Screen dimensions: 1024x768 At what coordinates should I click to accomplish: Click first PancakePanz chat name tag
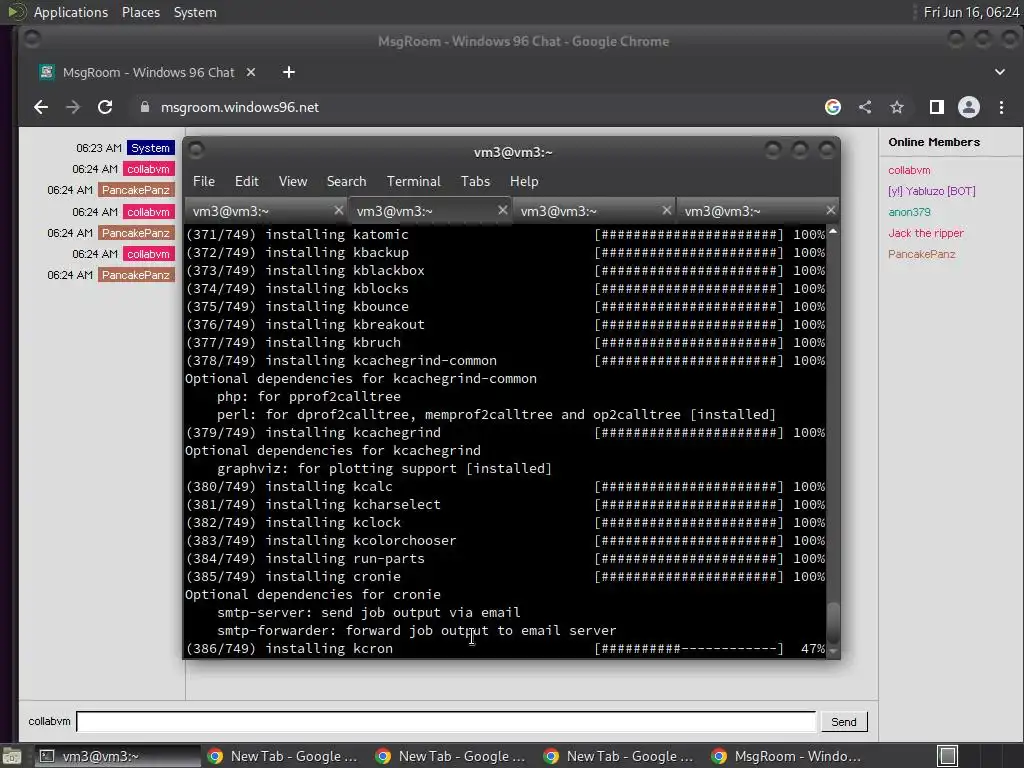pos(136,190)
